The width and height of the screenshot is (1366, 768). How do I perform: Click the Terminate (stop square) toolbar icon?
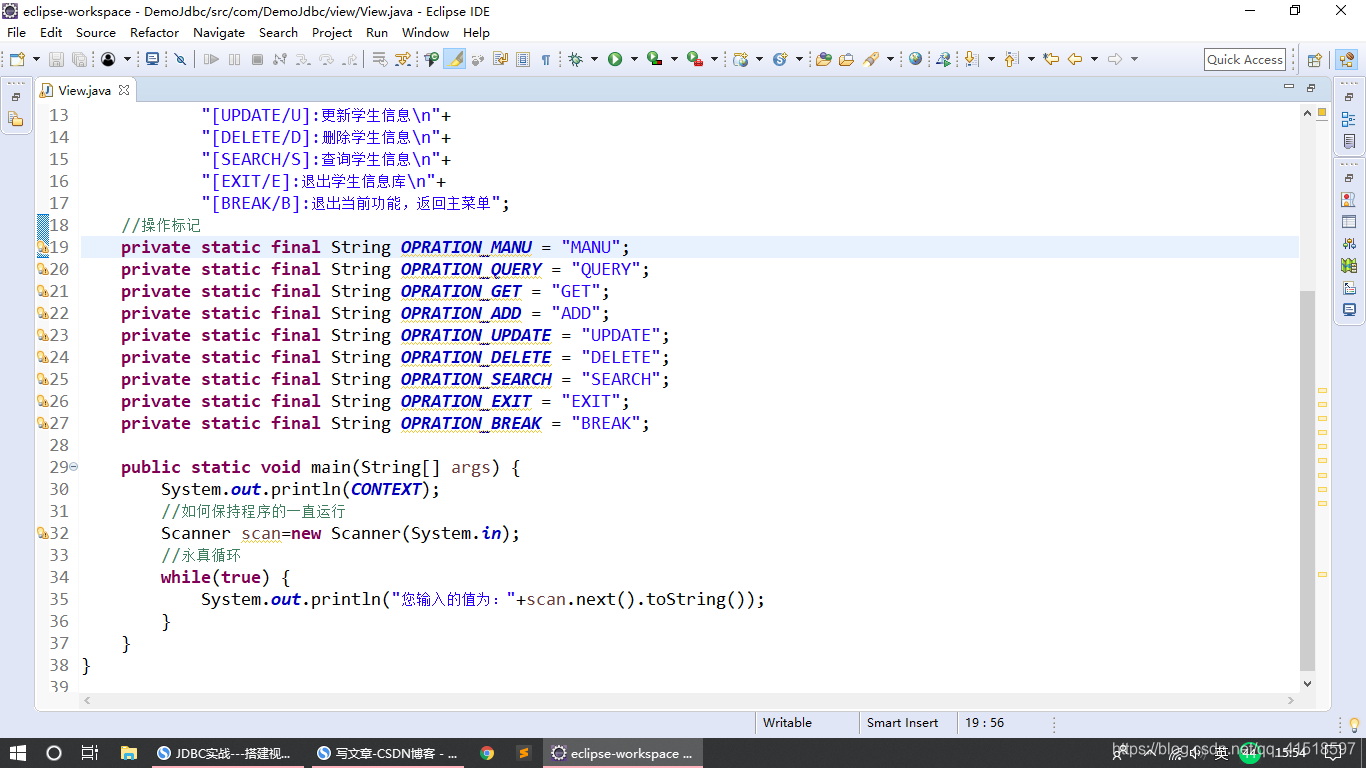tap(257, 60)
